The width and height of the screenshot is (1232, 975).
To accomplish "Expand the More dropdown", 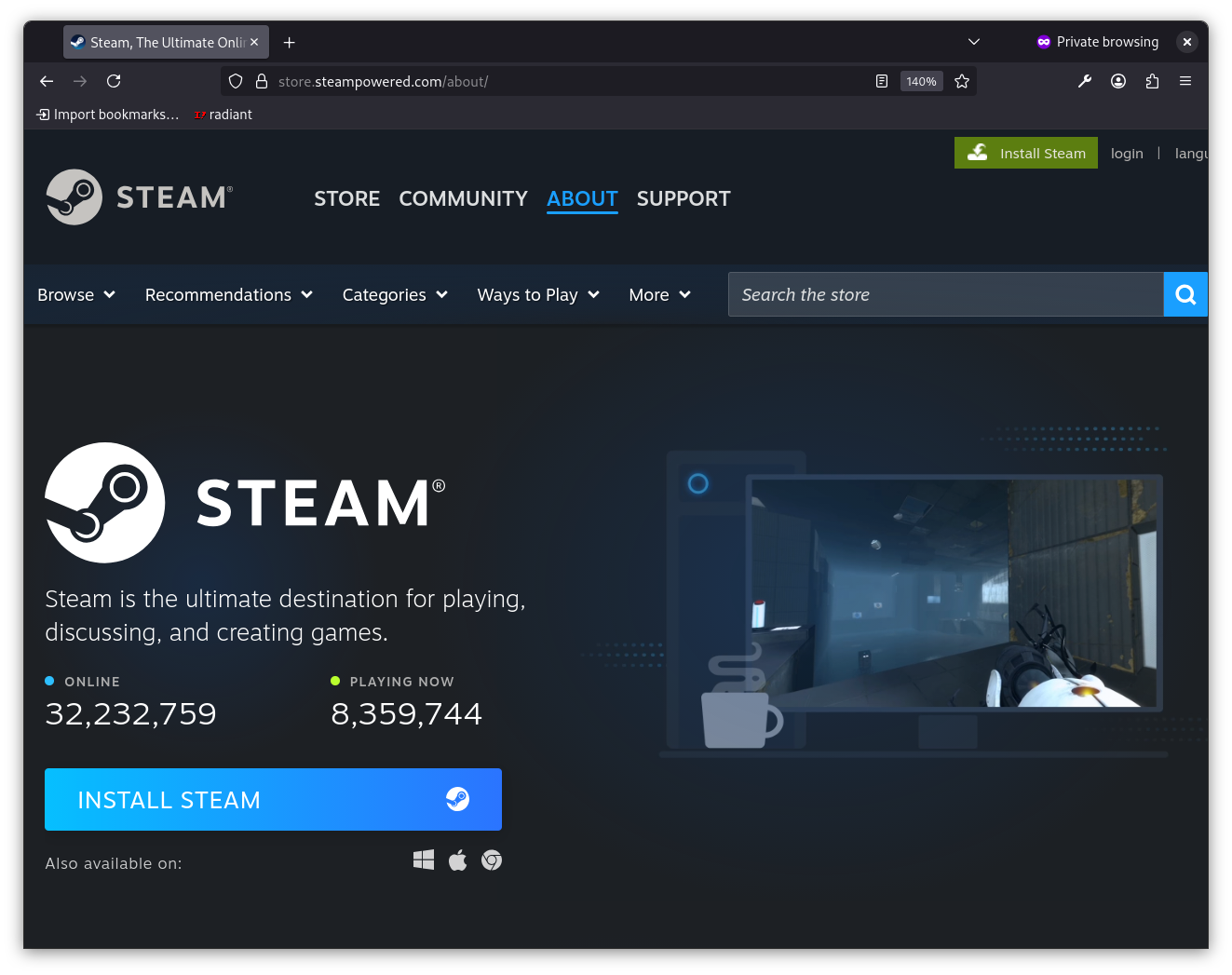I will click(660, 294).
